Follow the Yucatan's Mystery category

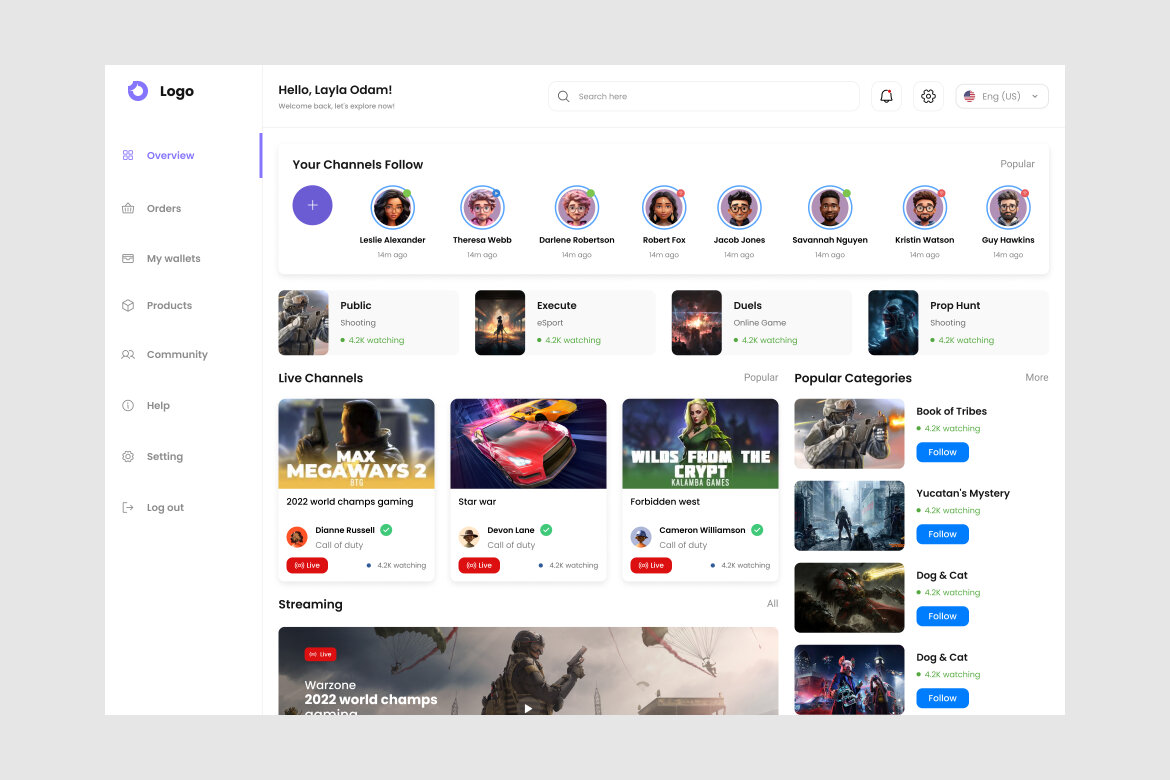click(x=942, y=534)
